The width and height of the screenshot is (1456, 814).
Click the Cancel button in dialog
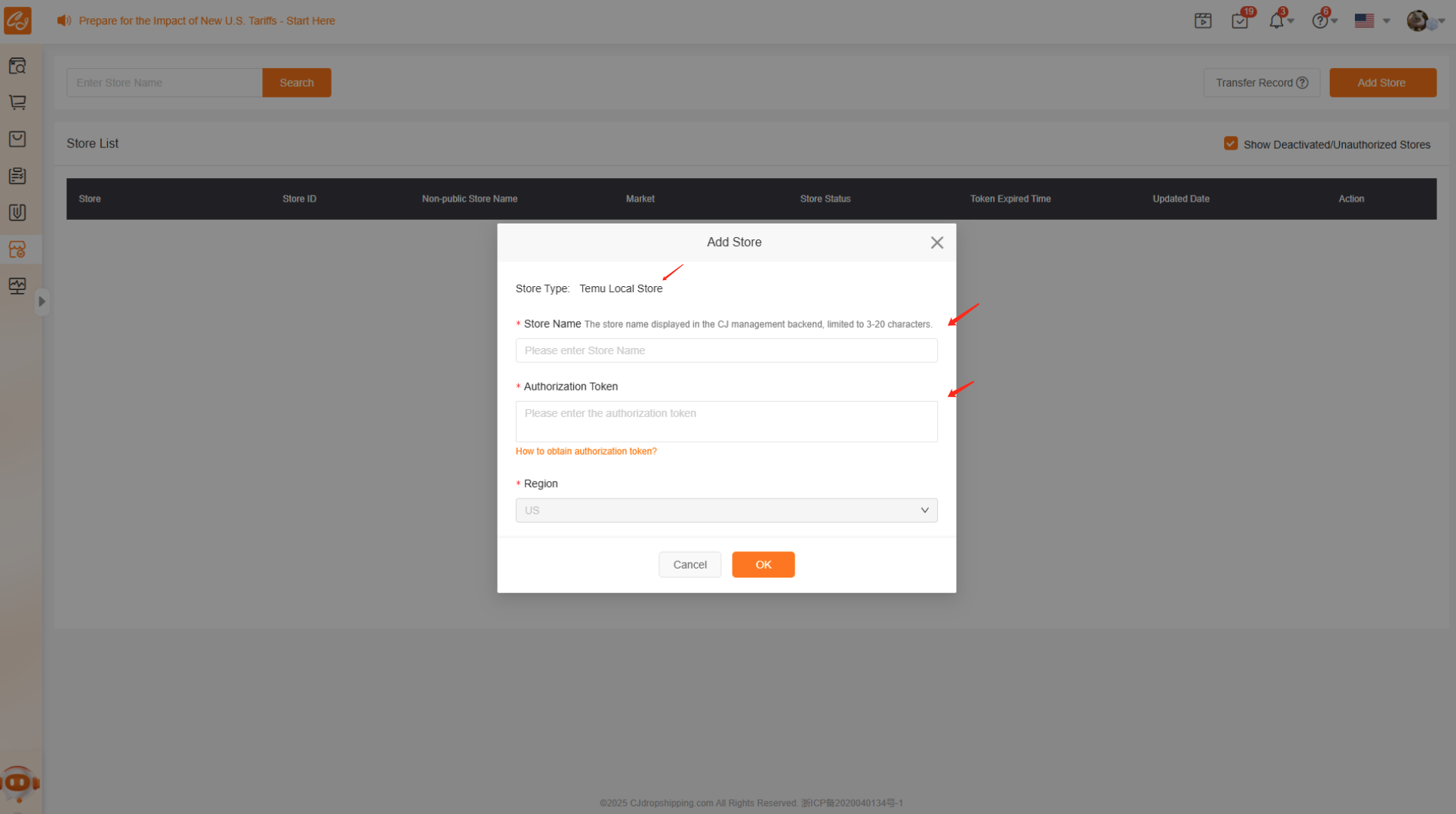(x=689, y=565)
